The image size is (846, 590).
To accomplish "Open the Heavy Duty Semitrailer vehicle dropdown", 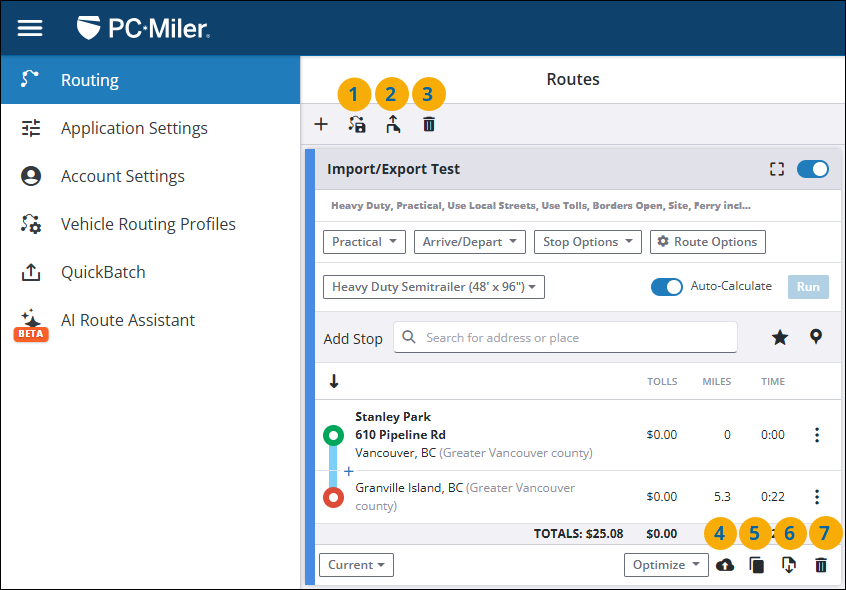I will pyautogui.click(x=434, y=287).
